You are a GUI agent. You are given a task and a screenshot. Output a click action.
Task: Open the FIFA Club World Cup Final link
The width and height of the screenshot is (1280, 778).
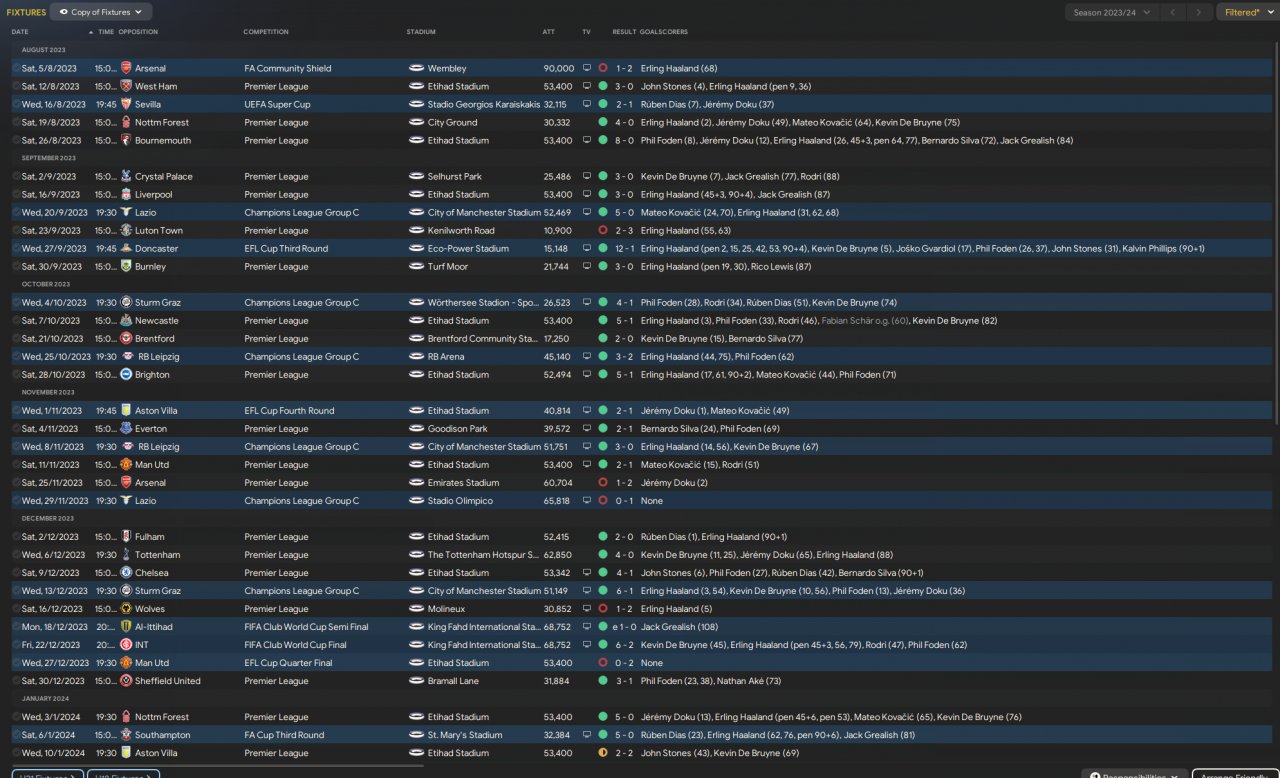click(x=295, y=644)
